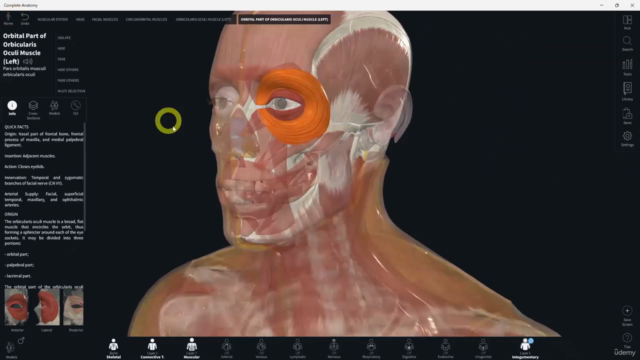The image size is (640, 360).
Task: Toggle the Nervous system layer off/on
Action: click(334, 349)
